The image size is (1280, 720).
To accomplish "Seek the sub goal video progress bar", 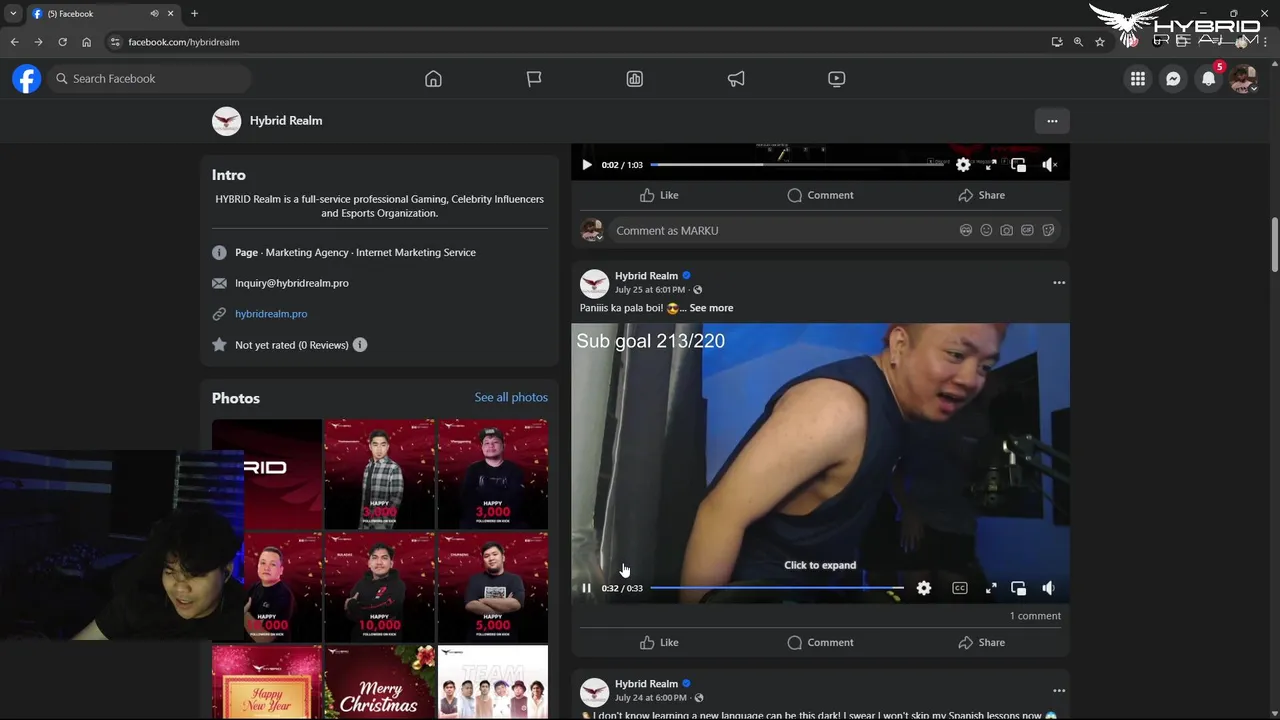I will pyautogui.click(x=777, y=588).
